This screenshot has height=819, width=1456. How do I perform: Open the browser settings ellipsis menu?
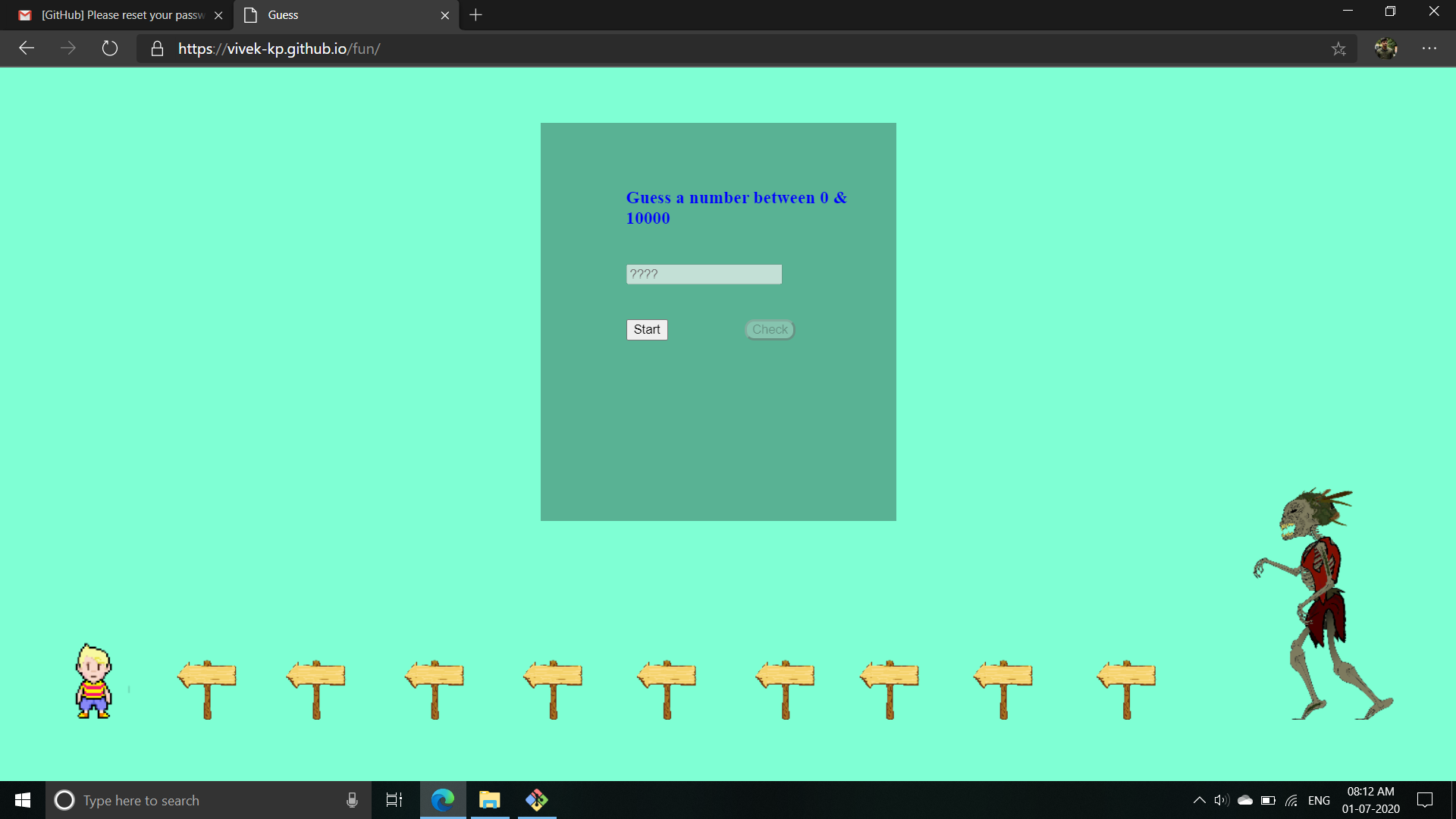[1429, 49]
